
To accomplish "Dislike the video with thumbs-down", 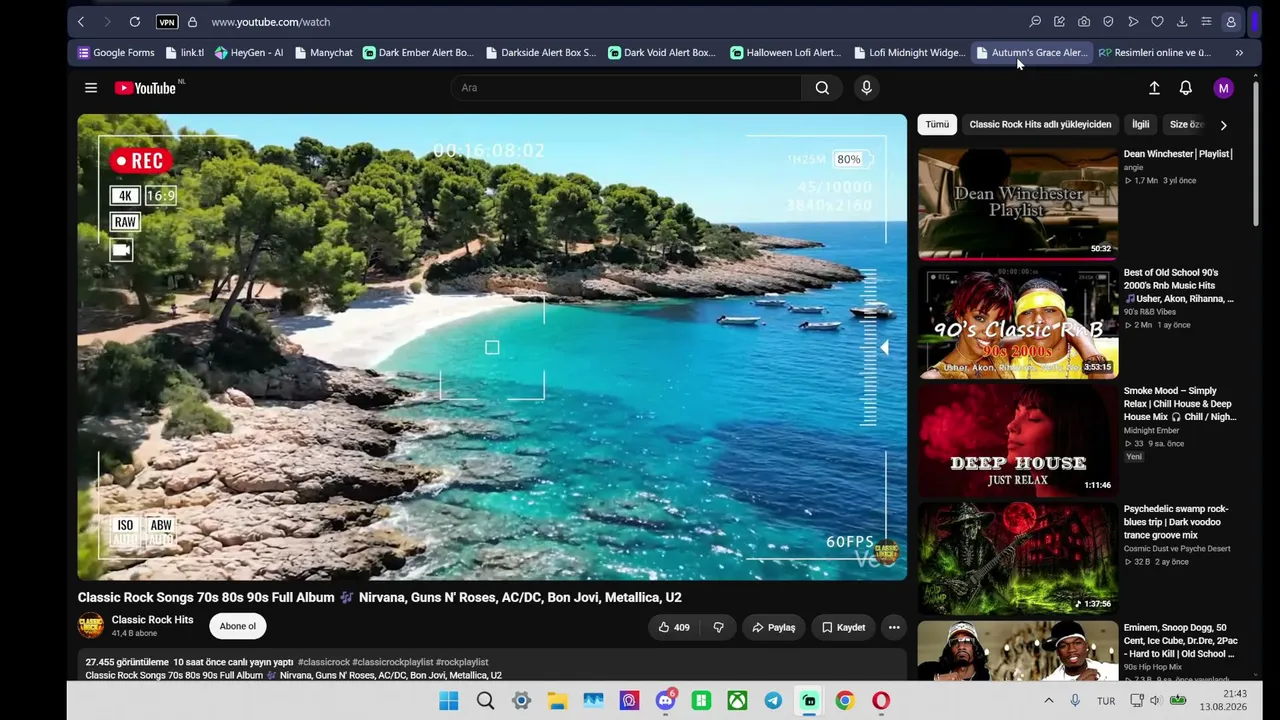I will coord(718,627).
